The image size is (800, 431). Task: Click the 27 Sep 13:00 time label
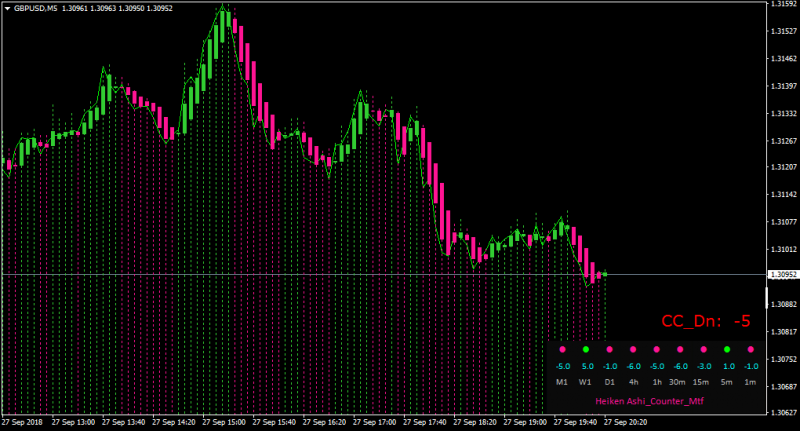click(x=73, y=422)
